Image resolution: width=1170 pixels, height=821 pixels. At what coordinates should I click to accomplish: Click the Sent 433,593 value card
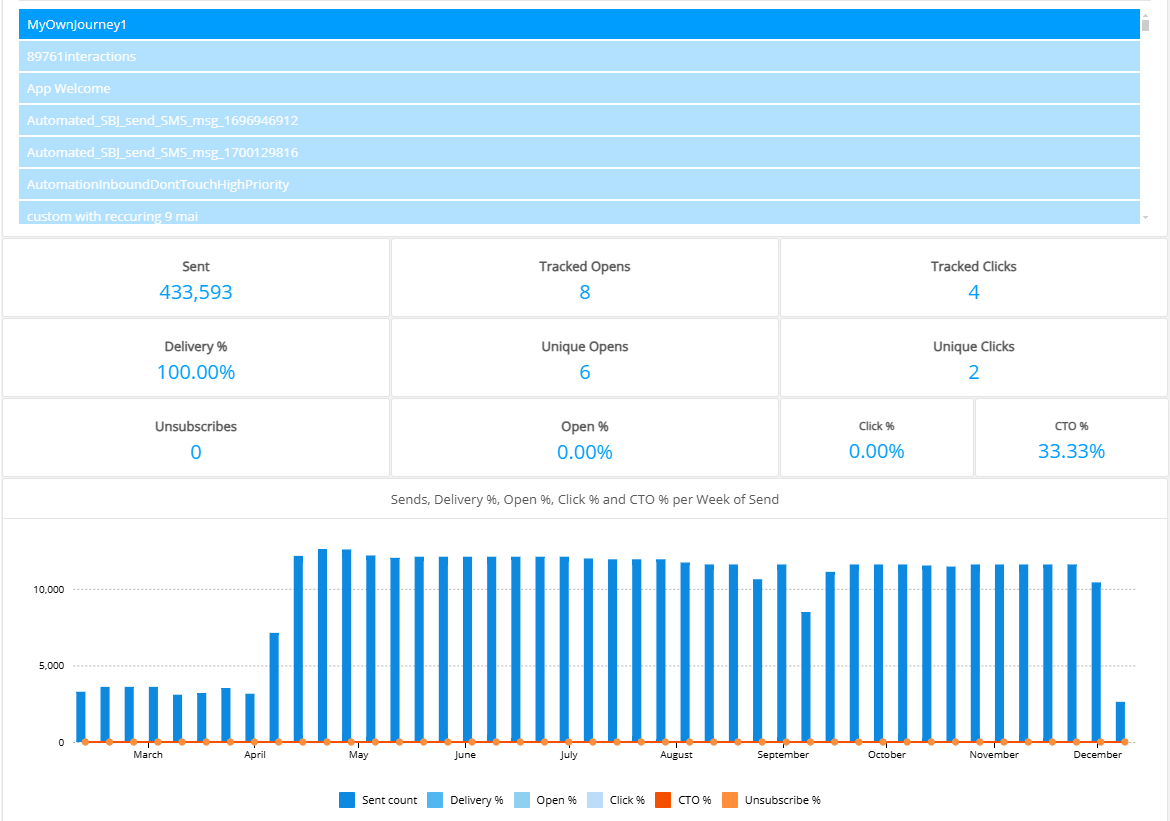point(196,279)
